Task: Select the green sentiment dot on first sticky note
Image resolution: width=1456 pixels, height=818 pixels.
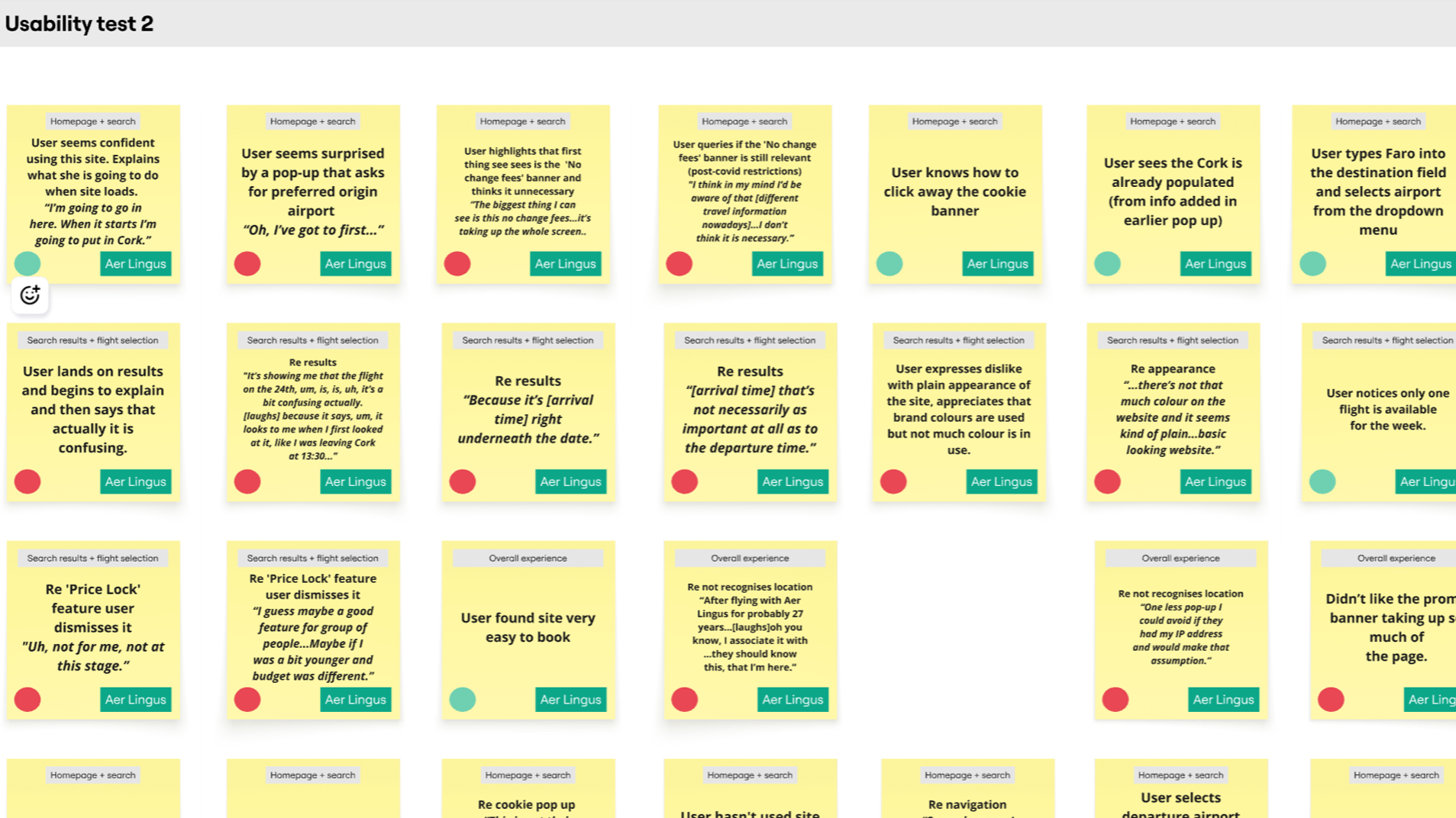Action: coord(27,263)
